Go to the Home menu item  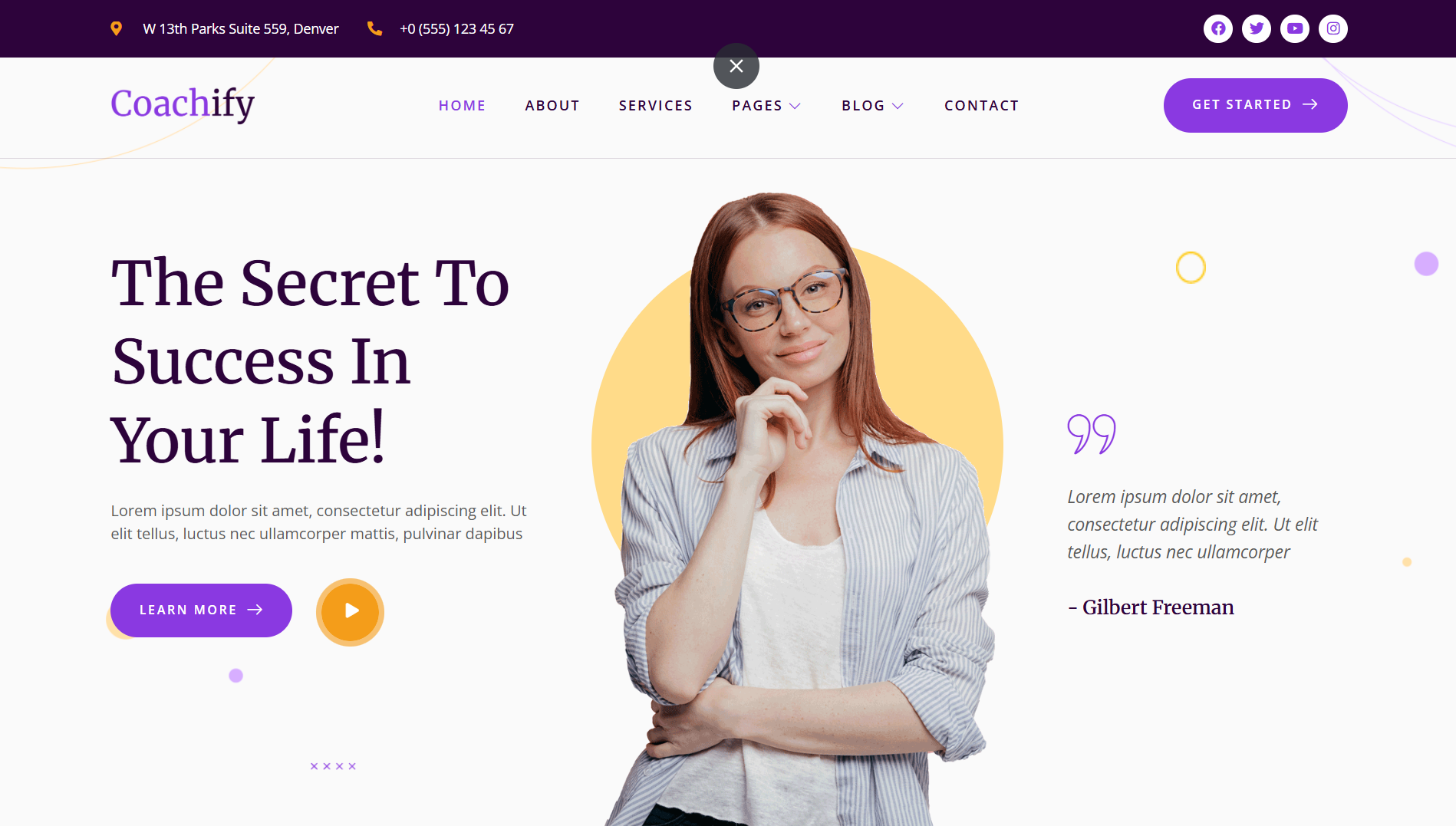tap(462, 106)
